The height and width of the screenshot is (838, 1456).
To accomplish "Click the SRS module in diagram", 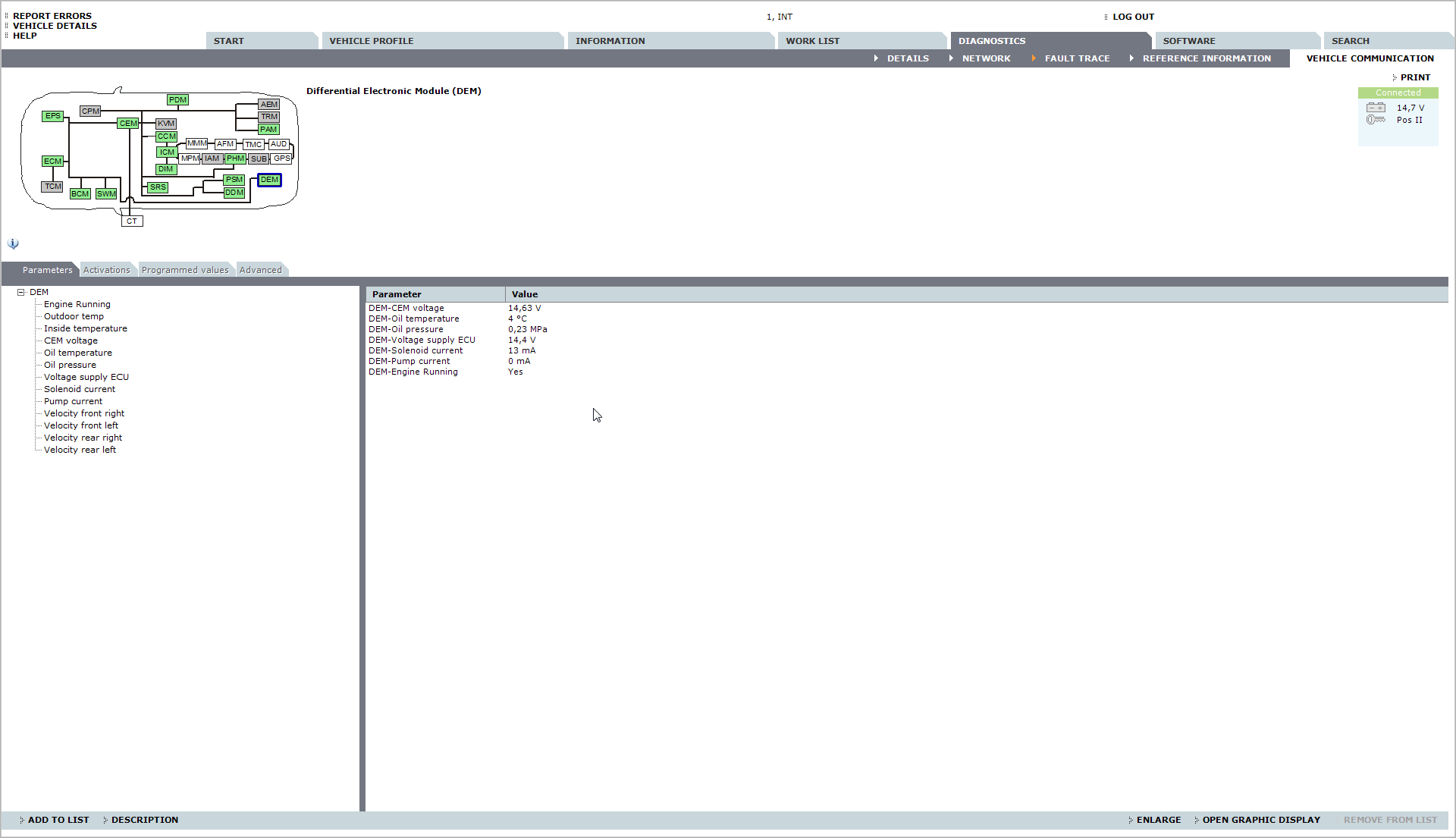I will point(158,187).
